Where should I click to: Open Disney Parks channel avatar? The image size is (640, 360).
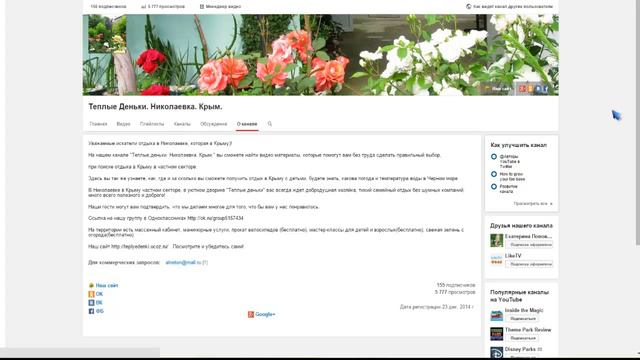click(x=497, y=352)
